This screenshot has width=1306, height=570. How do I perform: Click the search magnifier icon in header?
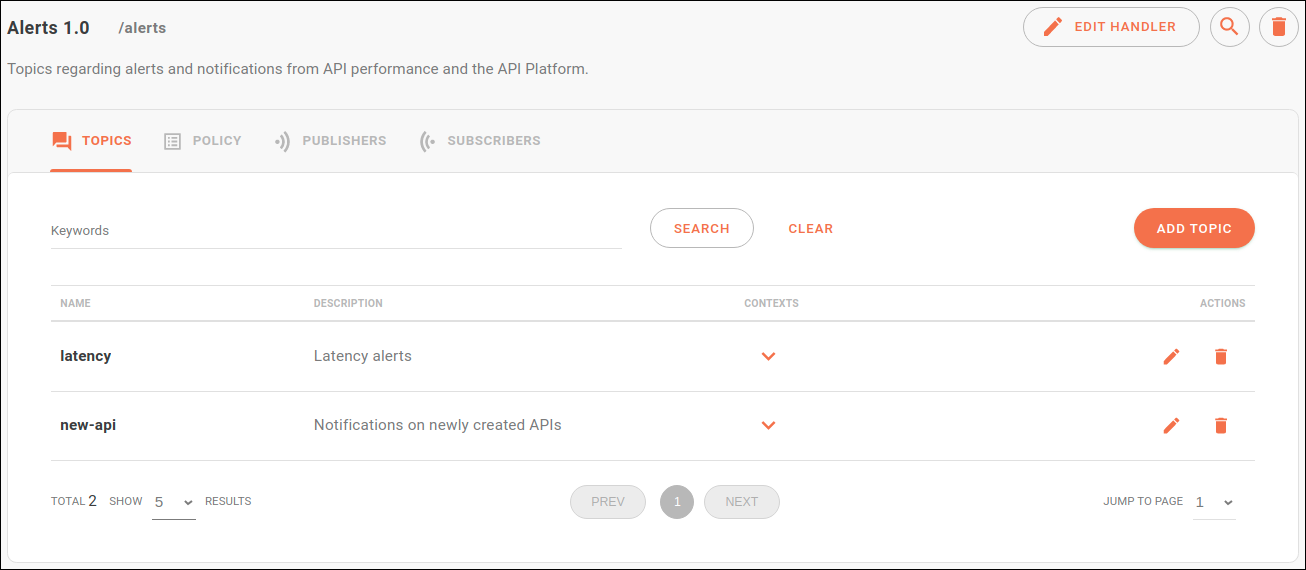tap(1229, 27)
